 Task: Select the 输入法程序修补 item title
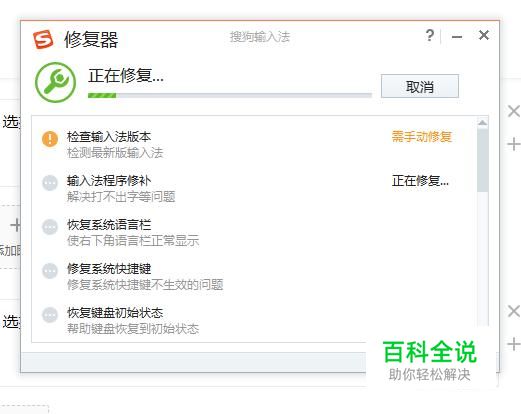pos(109,181)
